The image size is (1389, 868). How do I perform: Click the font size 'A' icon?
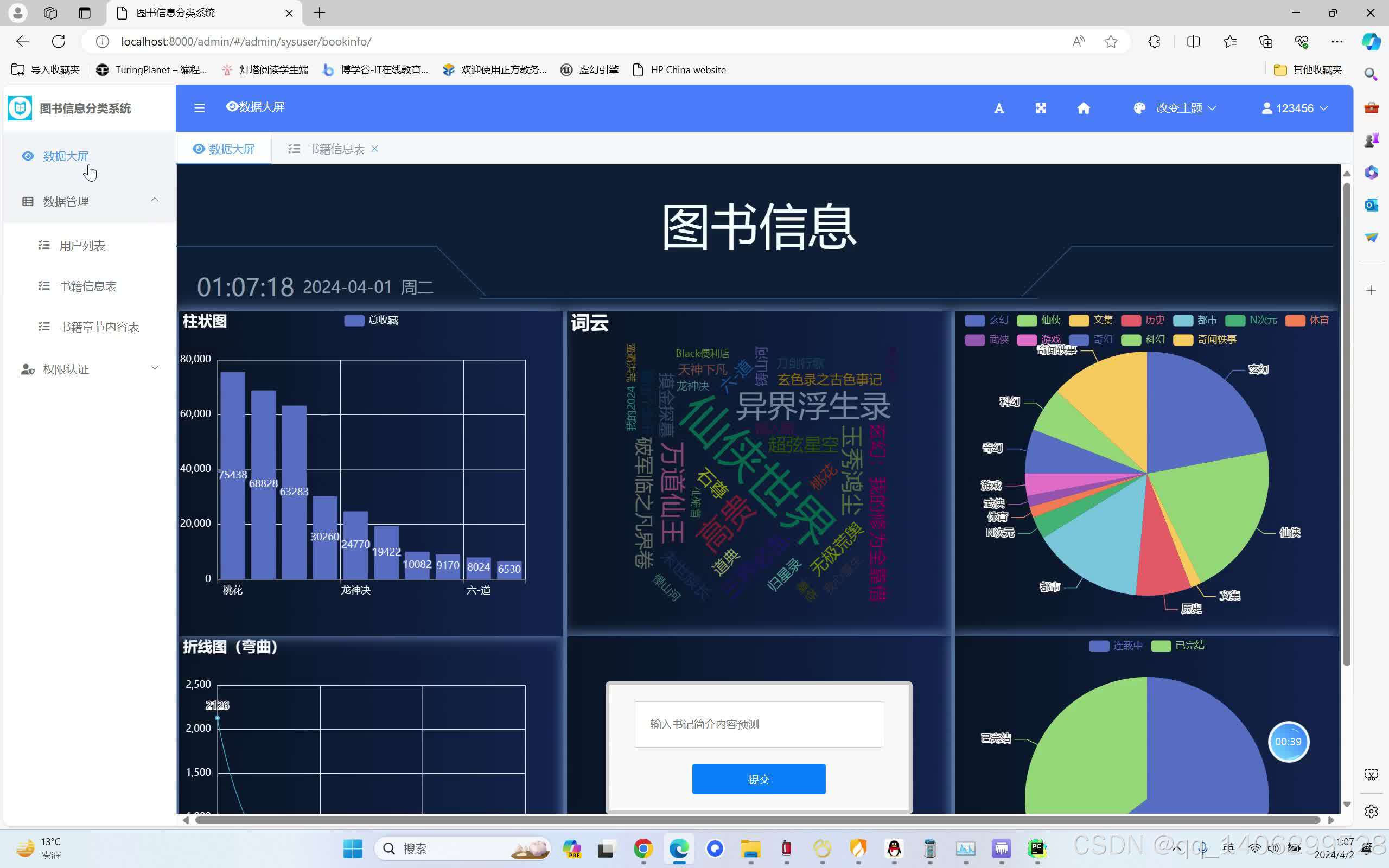[999, 108]
